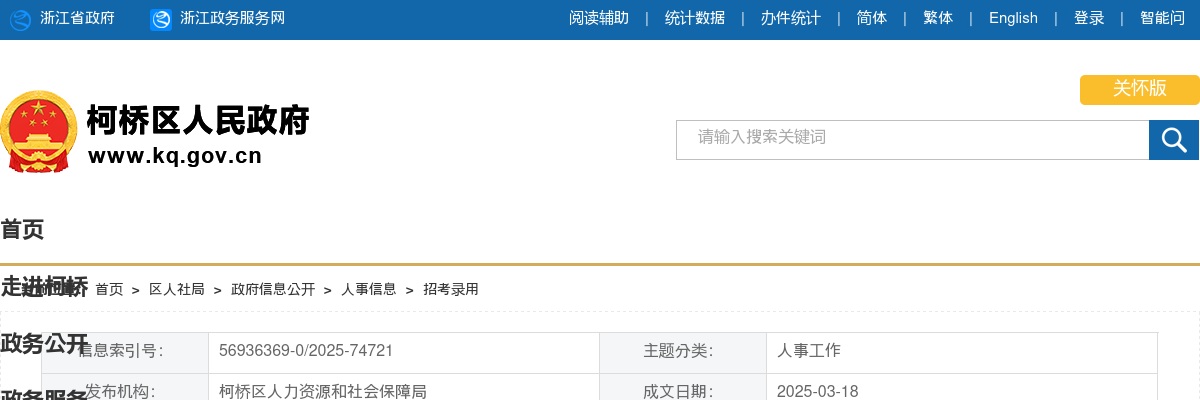1200x400 pixels.
Task: Click 登录 to log in
Action: click(1089, 18)
